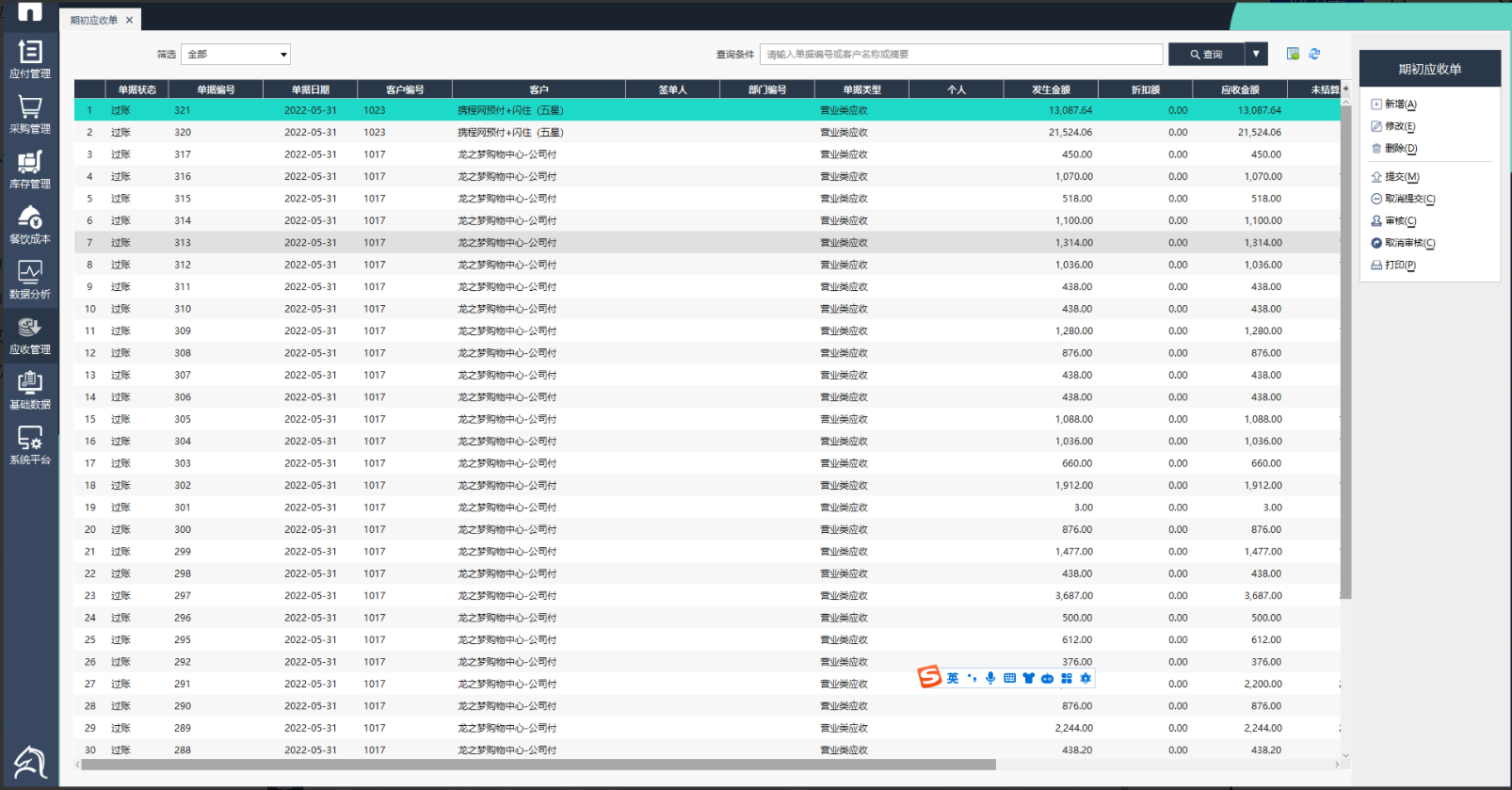Open the 筛选 全部 dropdown

click(236, 55)
